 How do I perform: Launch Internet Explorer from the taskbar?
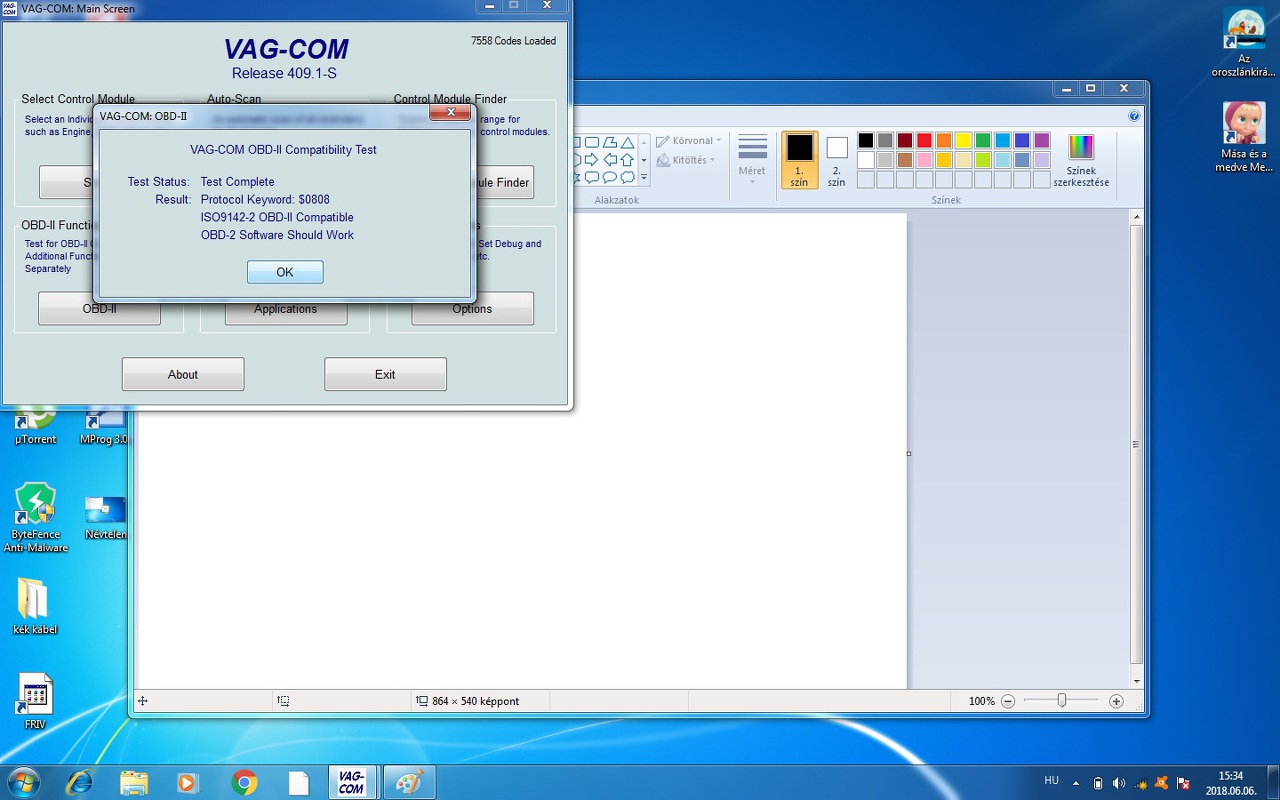click(x=79, y=782)
